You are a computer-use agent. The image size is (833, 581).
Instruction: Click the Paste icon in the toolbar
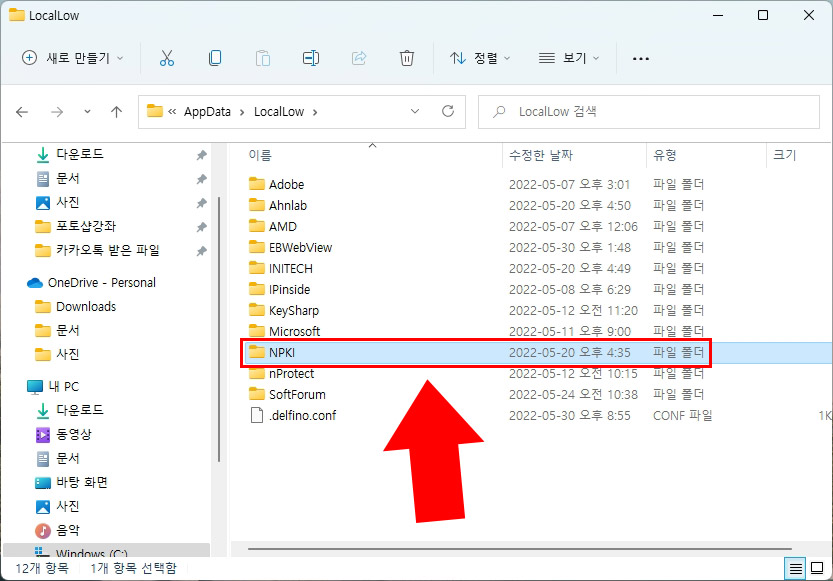pos(263,58)
